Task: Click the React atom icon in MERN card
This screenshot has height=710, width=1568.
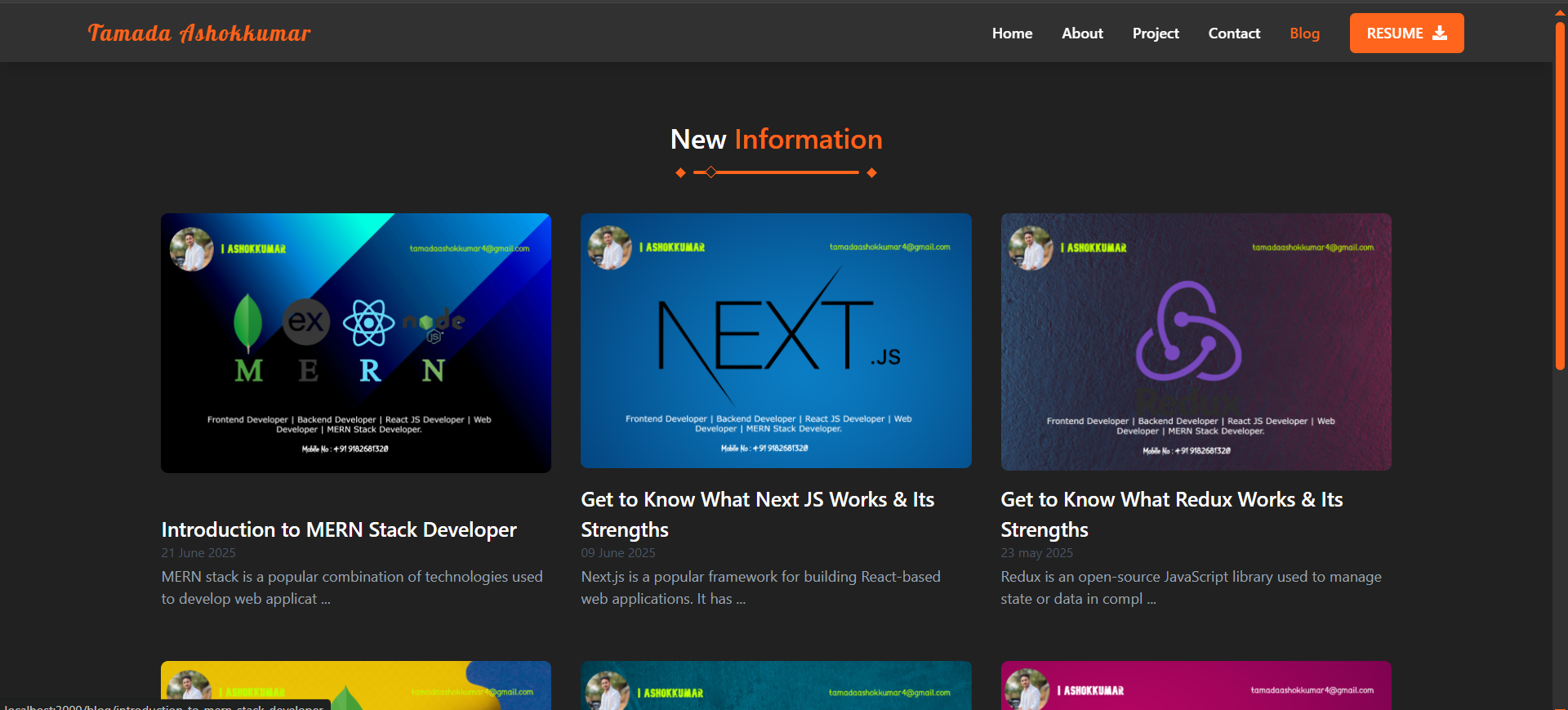Action: (x=368, y=322)
